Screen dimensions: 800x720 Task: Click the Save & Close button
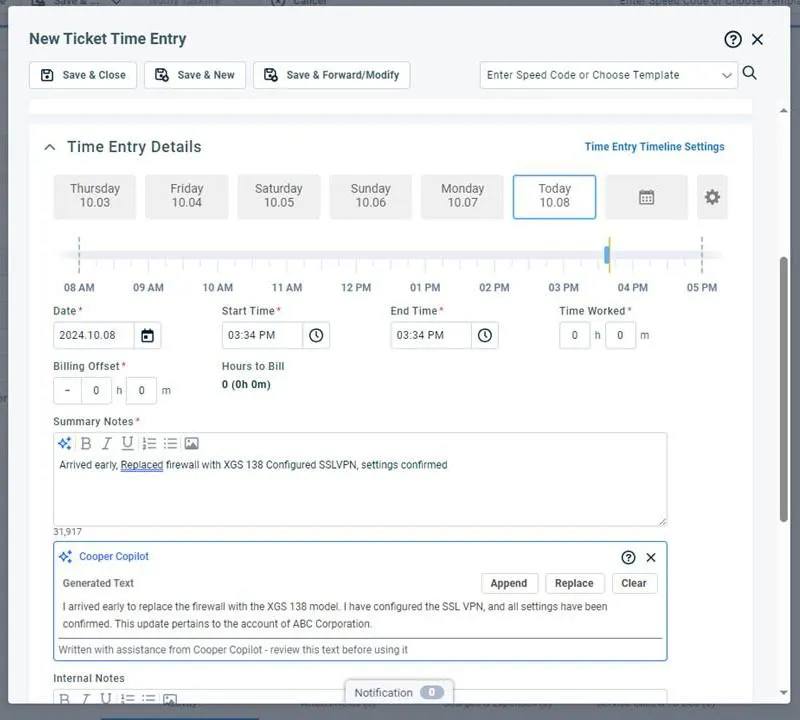pyautogui.click(x=83, y=75)
